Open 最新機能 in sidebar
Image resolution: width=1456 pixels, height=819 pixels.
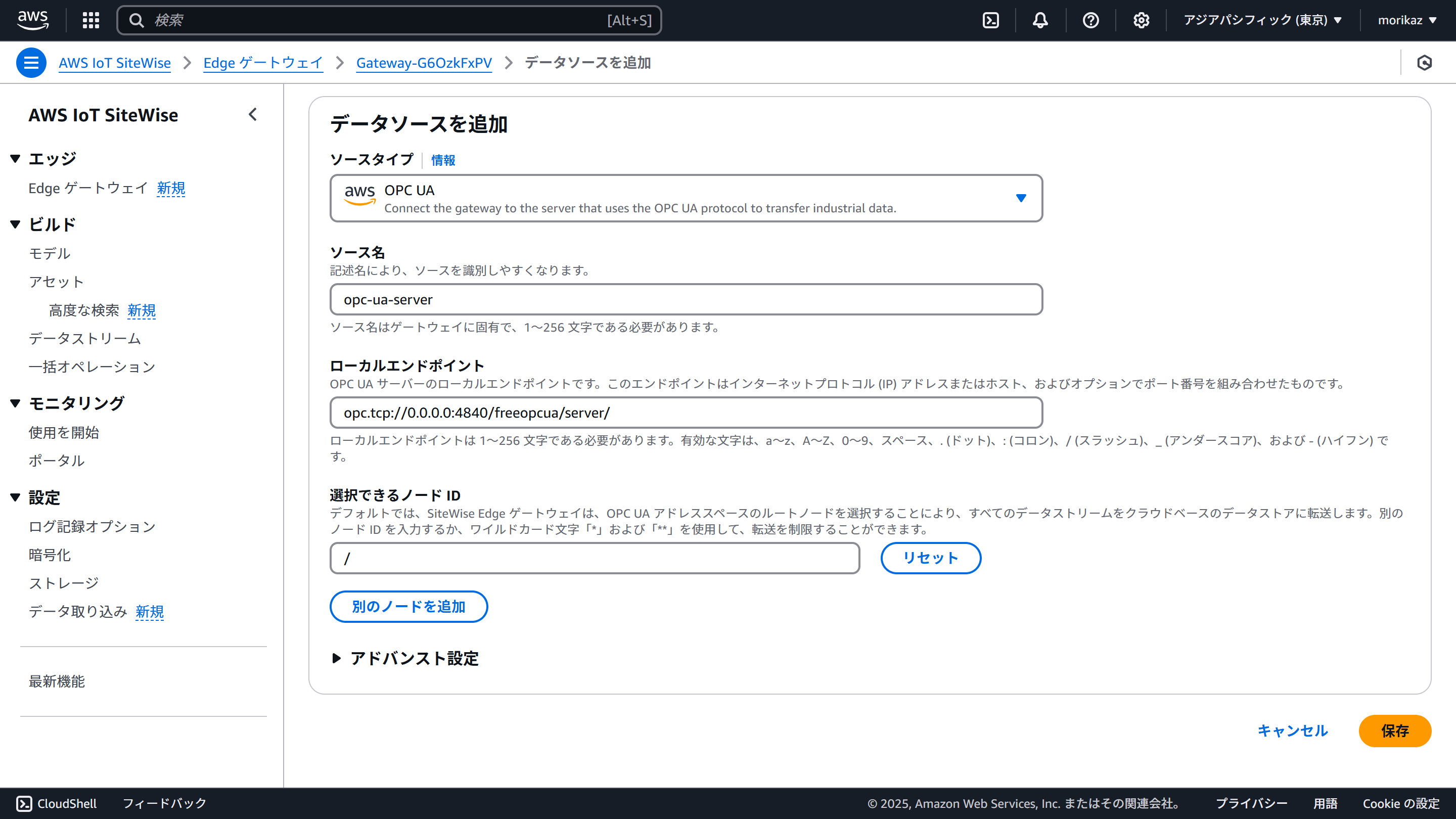click(57, 681)
